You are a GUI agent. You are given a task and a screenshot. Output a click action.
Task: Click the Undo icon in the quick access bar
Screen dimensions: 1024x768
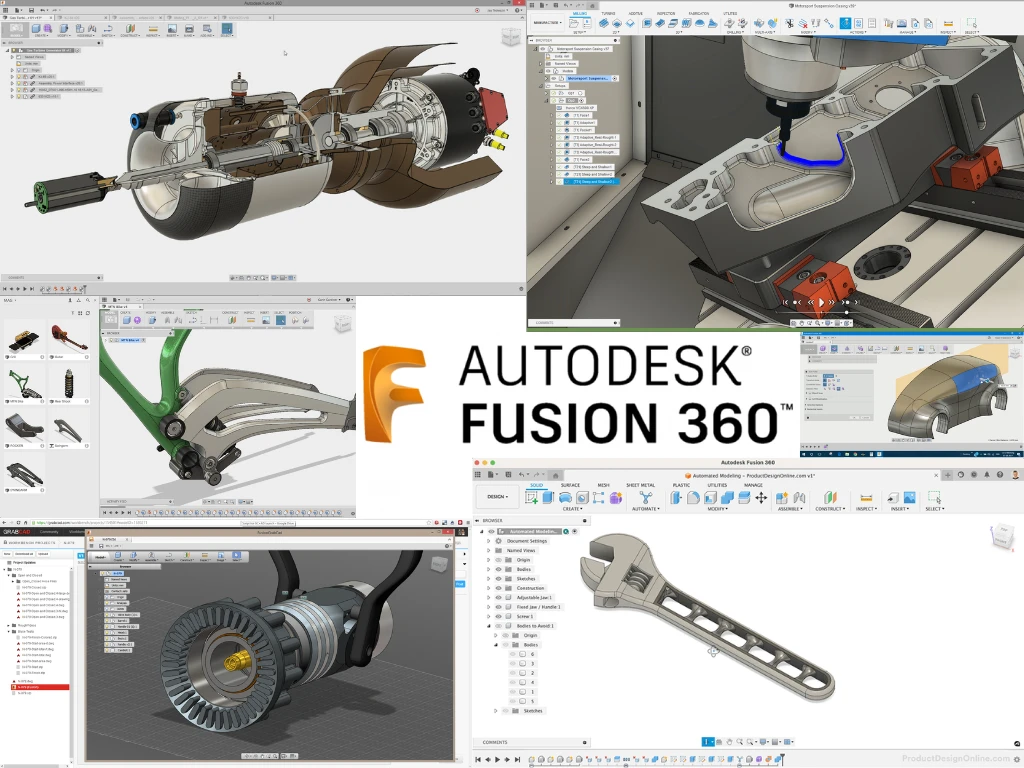523,473
